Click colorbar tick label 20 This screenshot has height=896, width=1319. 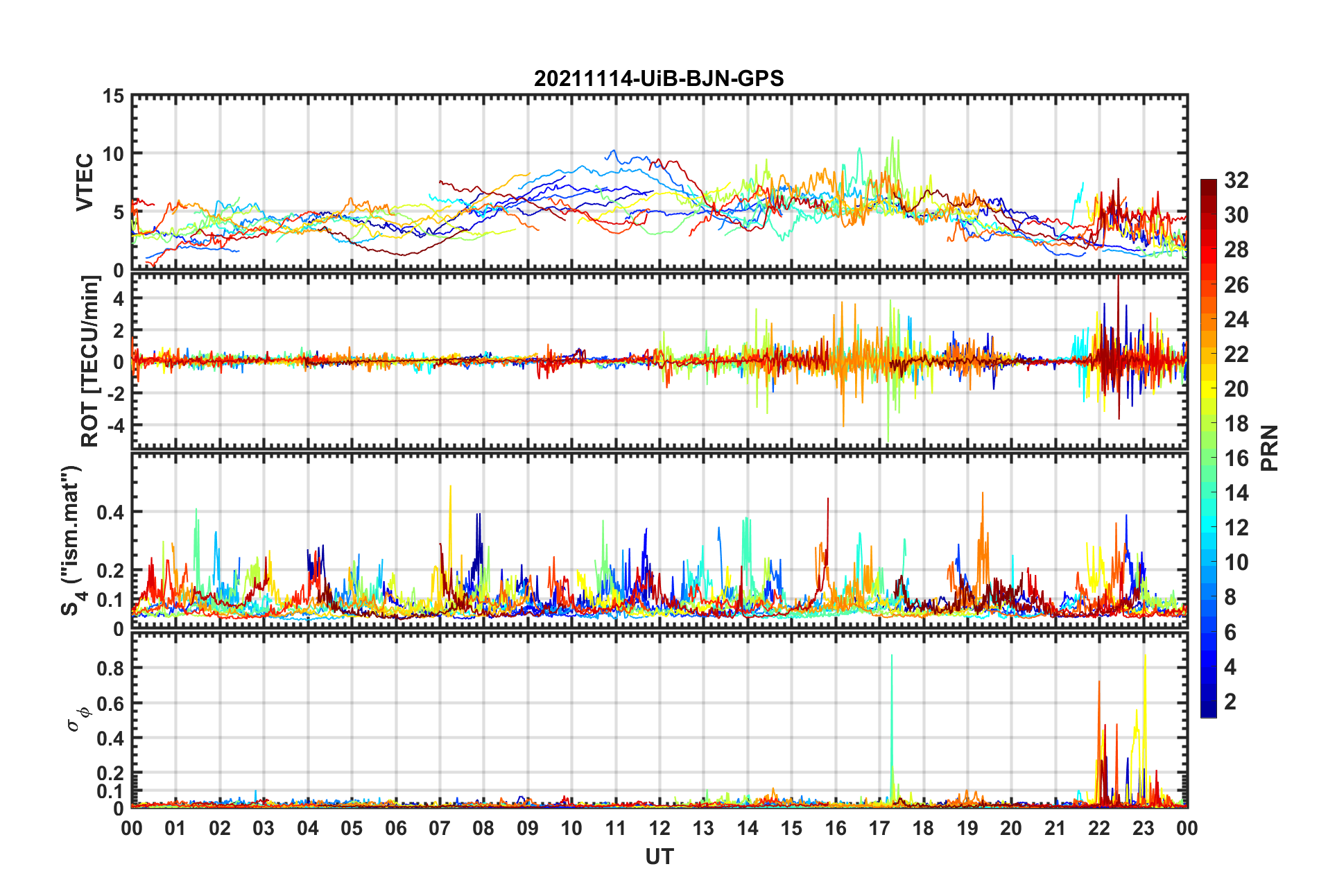coord(1236,389)
